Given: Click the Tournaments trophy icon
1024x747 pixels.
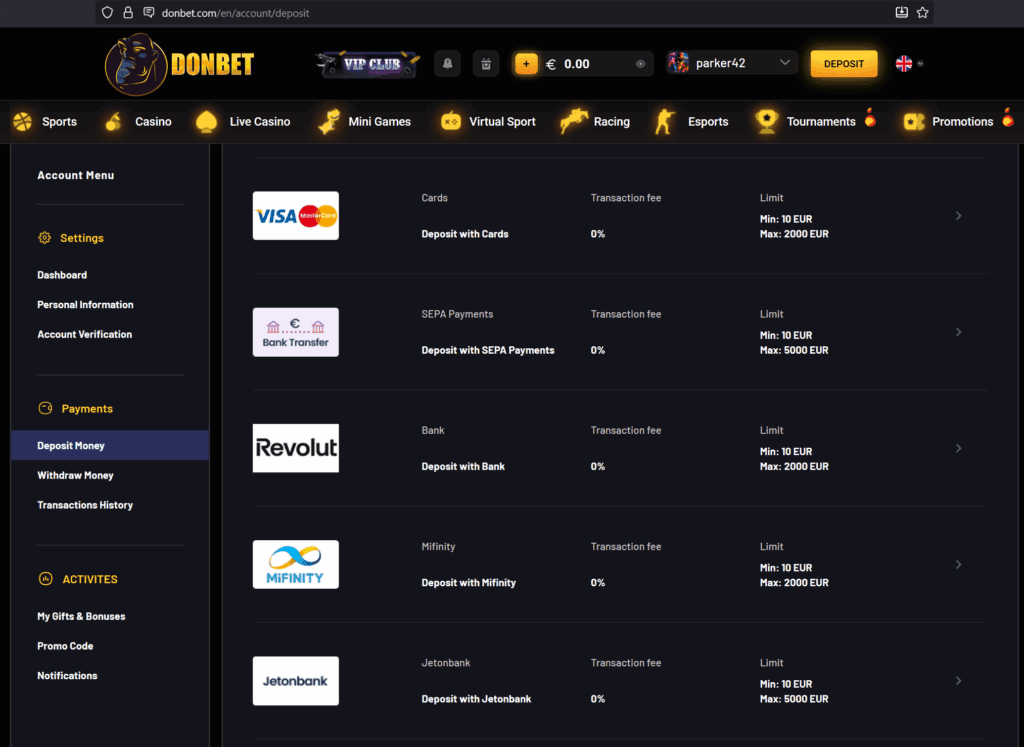Looking at the screenshot, I should pyautogui.click(x=767, y=121).
